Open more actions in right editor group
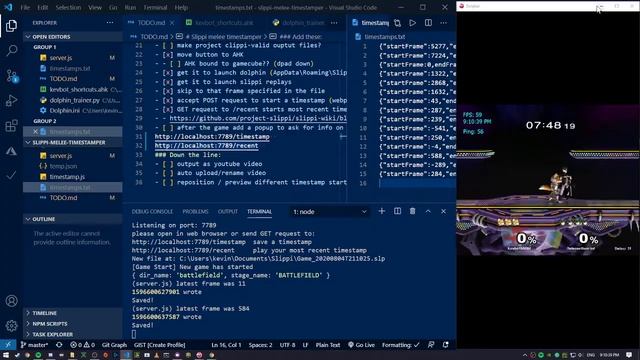 444,23
